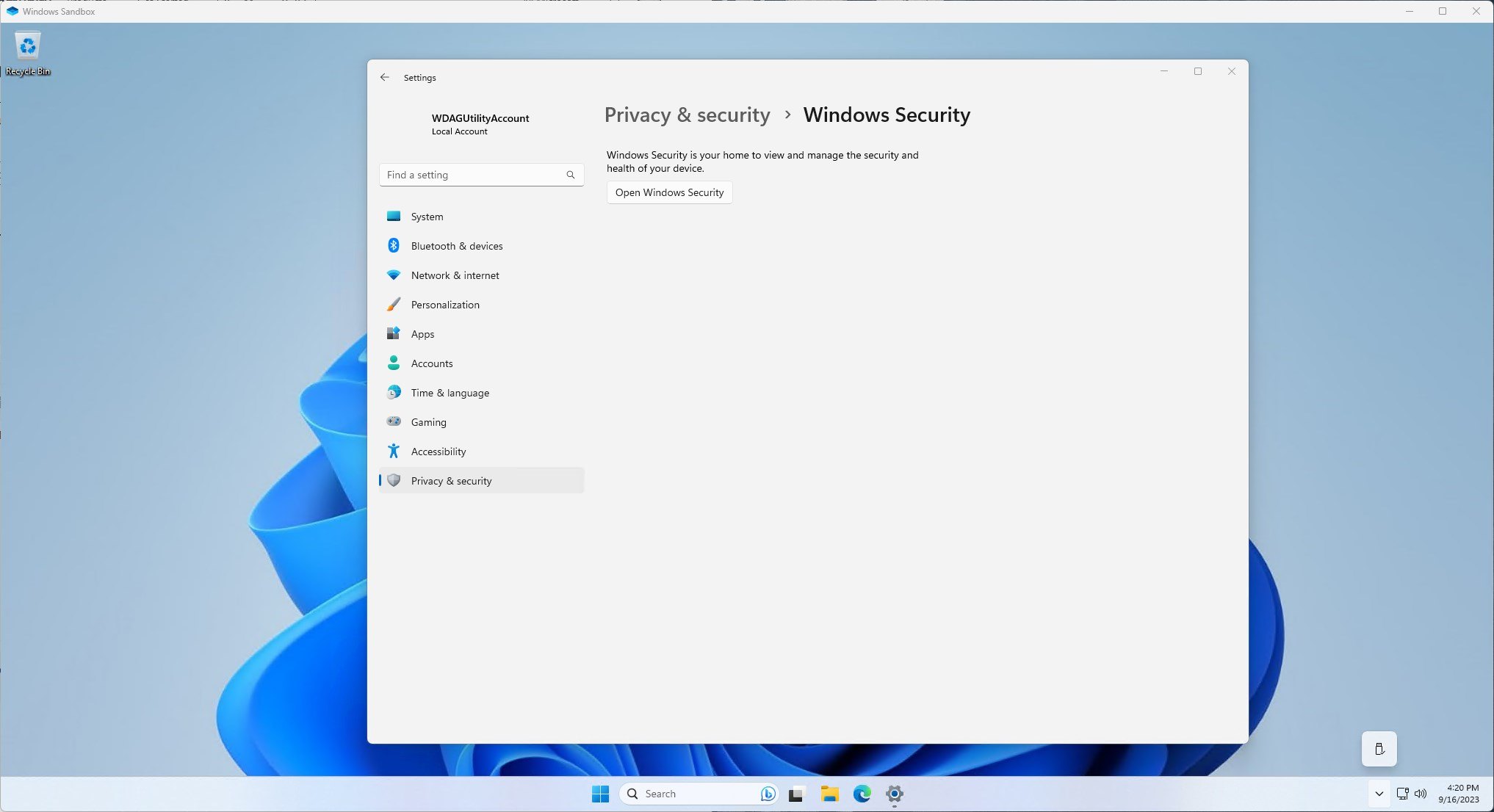Viewport: 1494px width, 812px height.
Task: Focus the Find a setting search box
Action: pos(482,175)
